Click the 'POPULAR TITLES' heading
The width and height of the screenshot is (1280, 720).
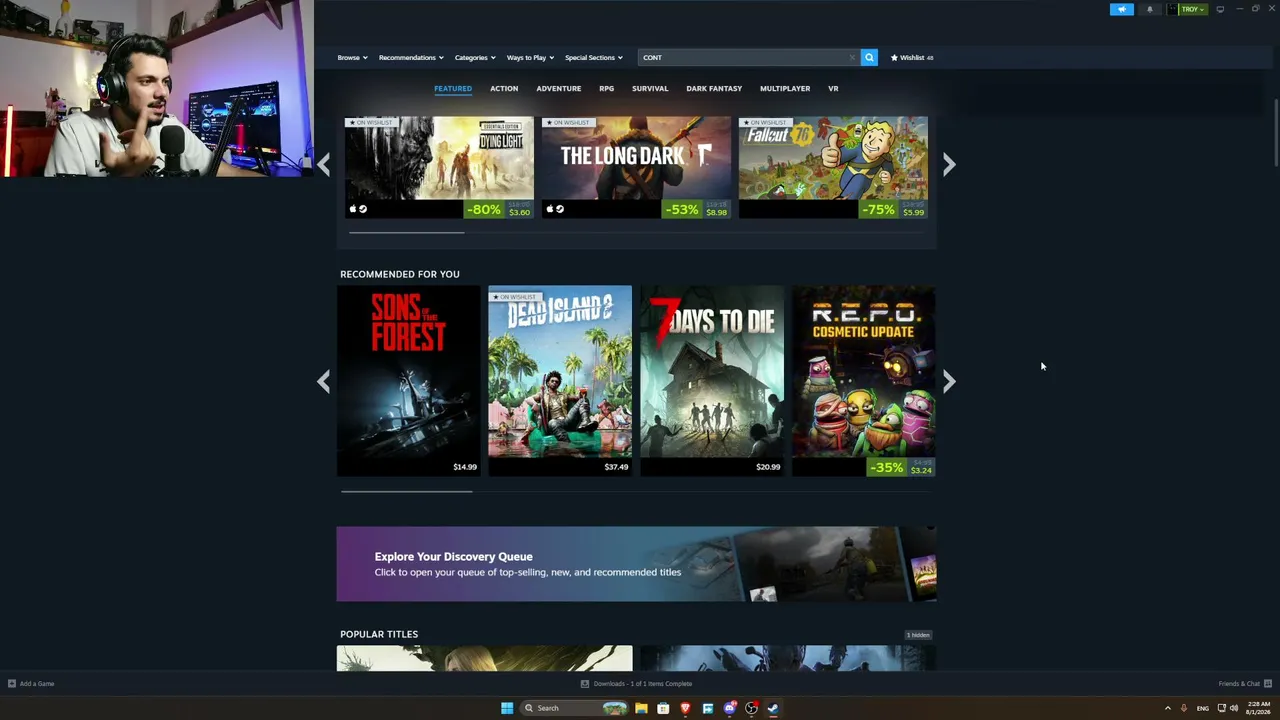[379, 634]
